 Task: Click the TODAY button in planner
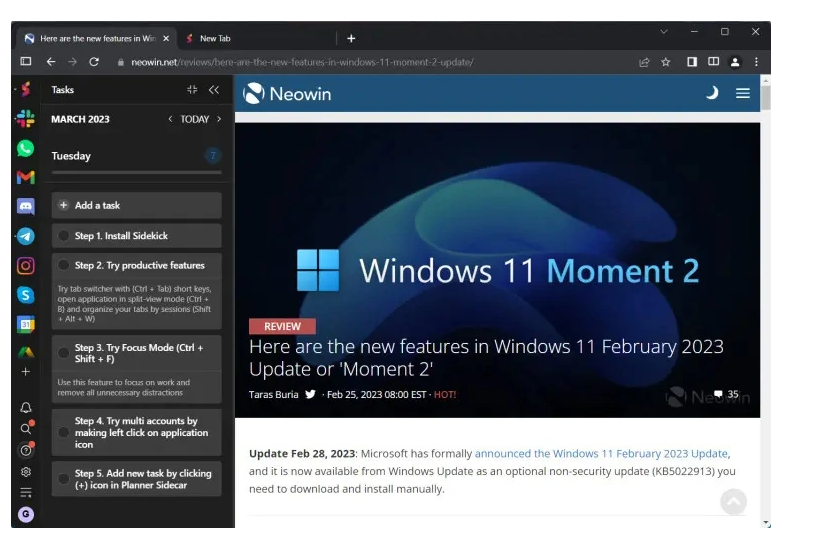click(x=195, y=119)
